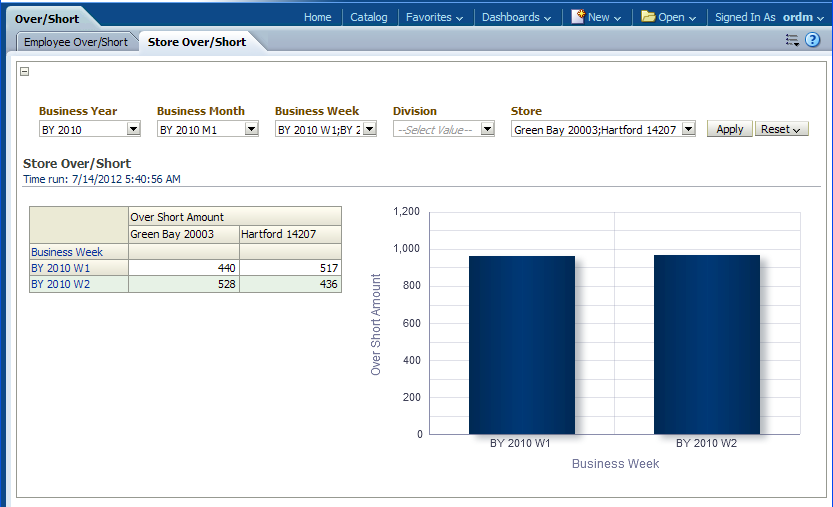Click the Reset button
833x507 pixels.
(781, 129)
